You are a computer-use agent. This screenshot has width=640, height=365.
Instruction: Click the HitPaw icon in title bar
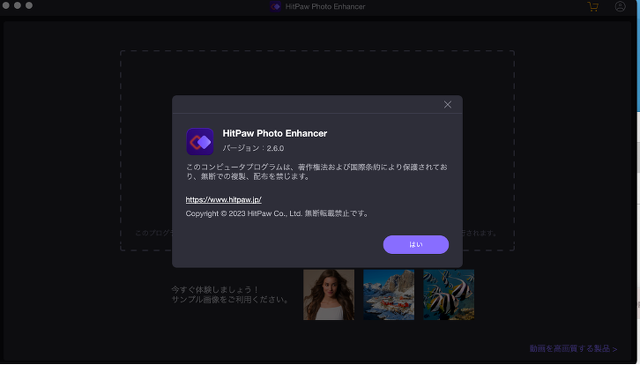[276, 7]
